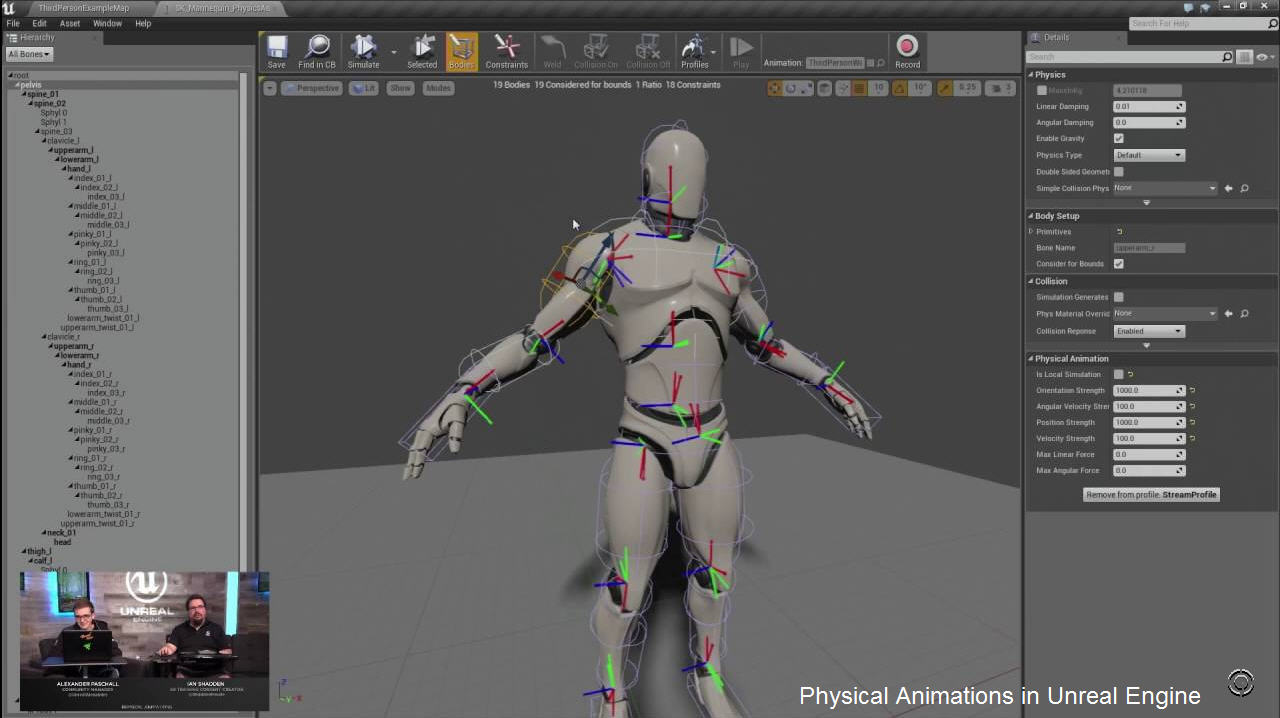This screenshot has width=1280, height=718.
Task: Click the Collision On icon
Action: 596,52
